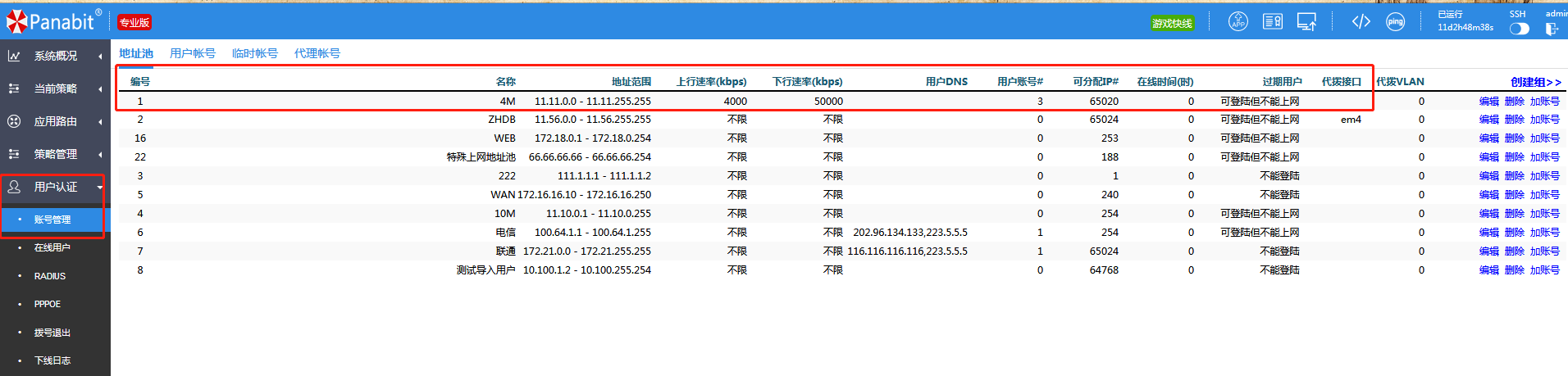Switch to the 用户帐号 tab

193,53
